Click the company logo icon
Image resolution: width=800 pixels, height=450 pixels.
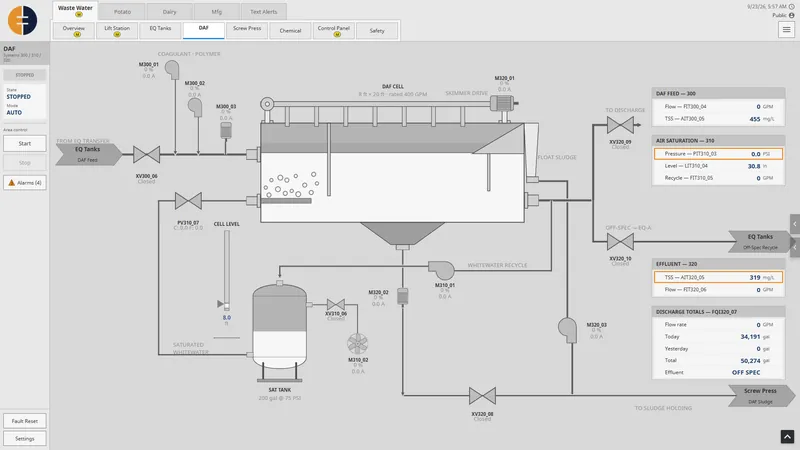(x=22, y=20)
